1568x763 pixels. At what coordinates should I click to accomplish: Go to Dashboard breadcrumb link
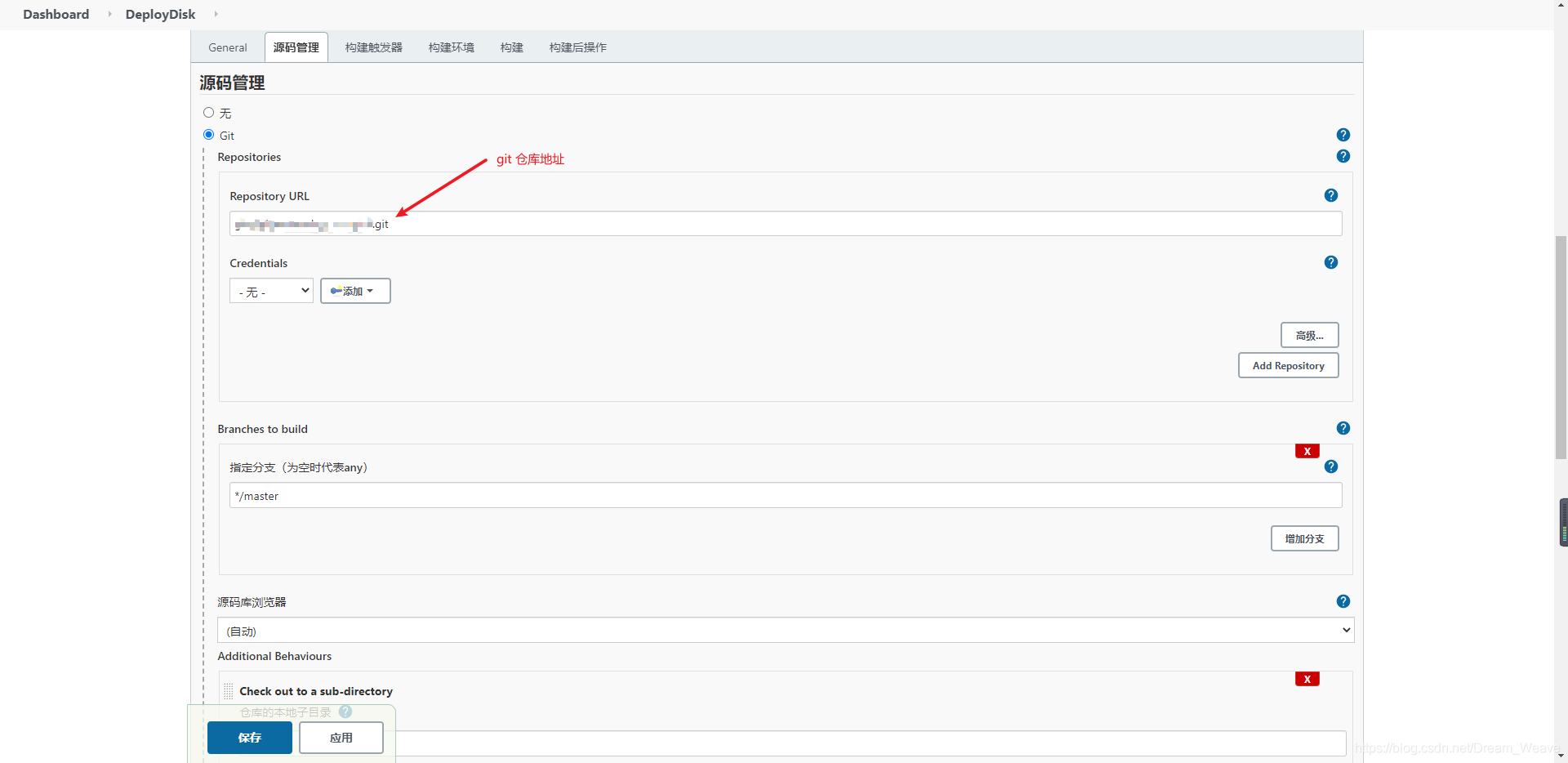56,14
